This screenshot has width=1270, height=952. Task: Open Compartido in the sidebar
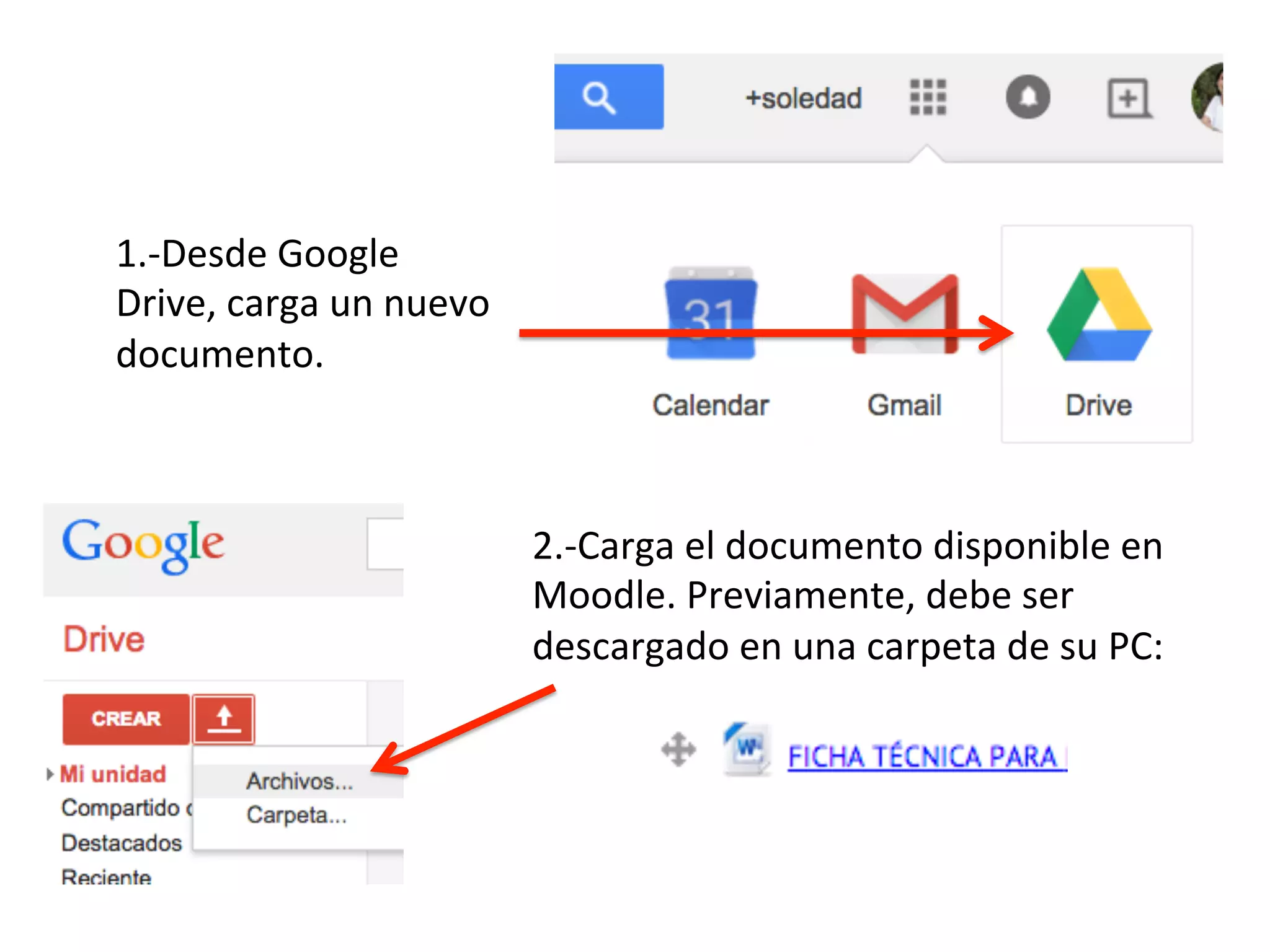pos(127,808)
